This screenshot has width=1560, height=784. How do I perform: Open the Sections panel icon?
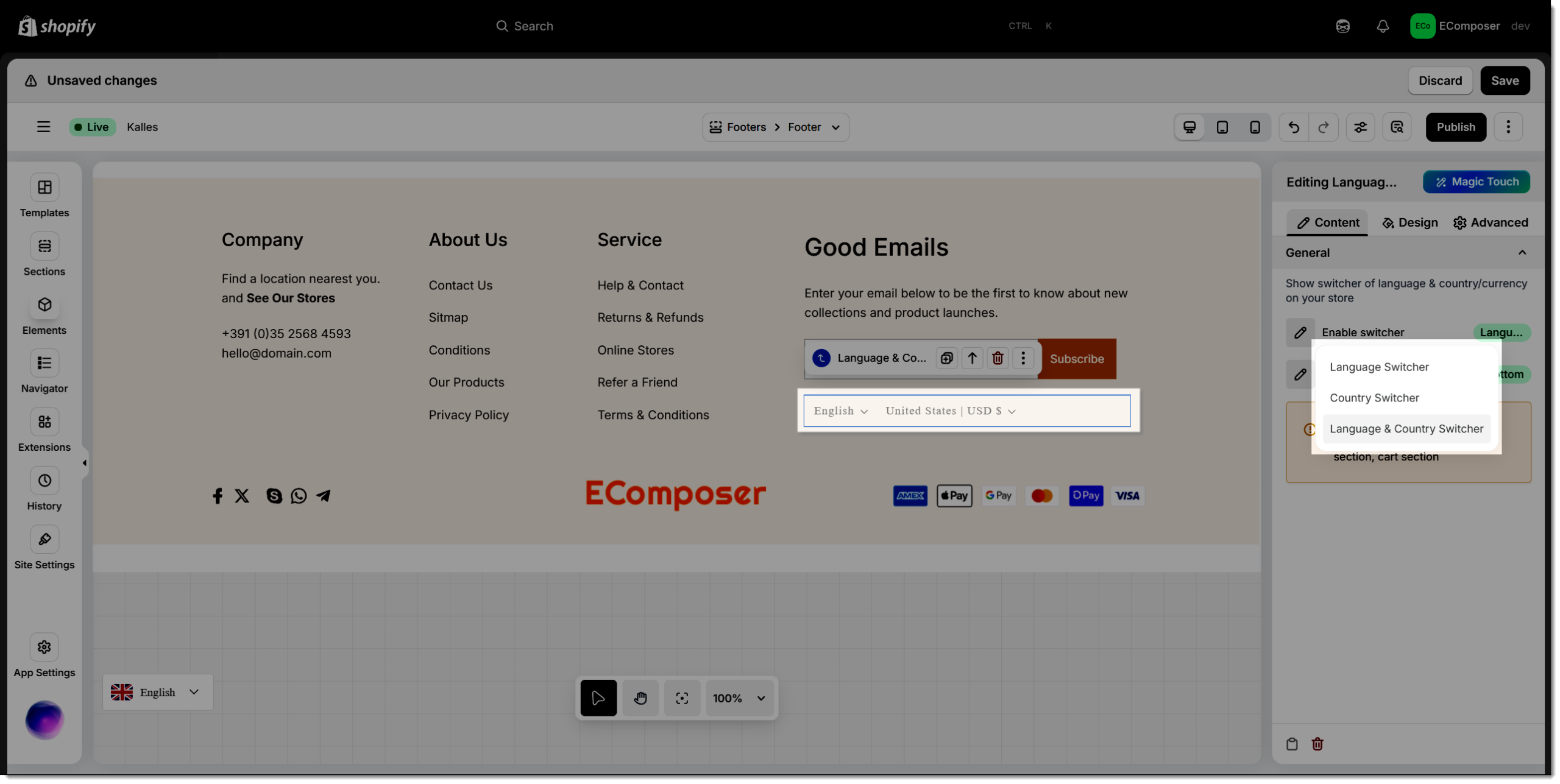(x=44, y=246)
